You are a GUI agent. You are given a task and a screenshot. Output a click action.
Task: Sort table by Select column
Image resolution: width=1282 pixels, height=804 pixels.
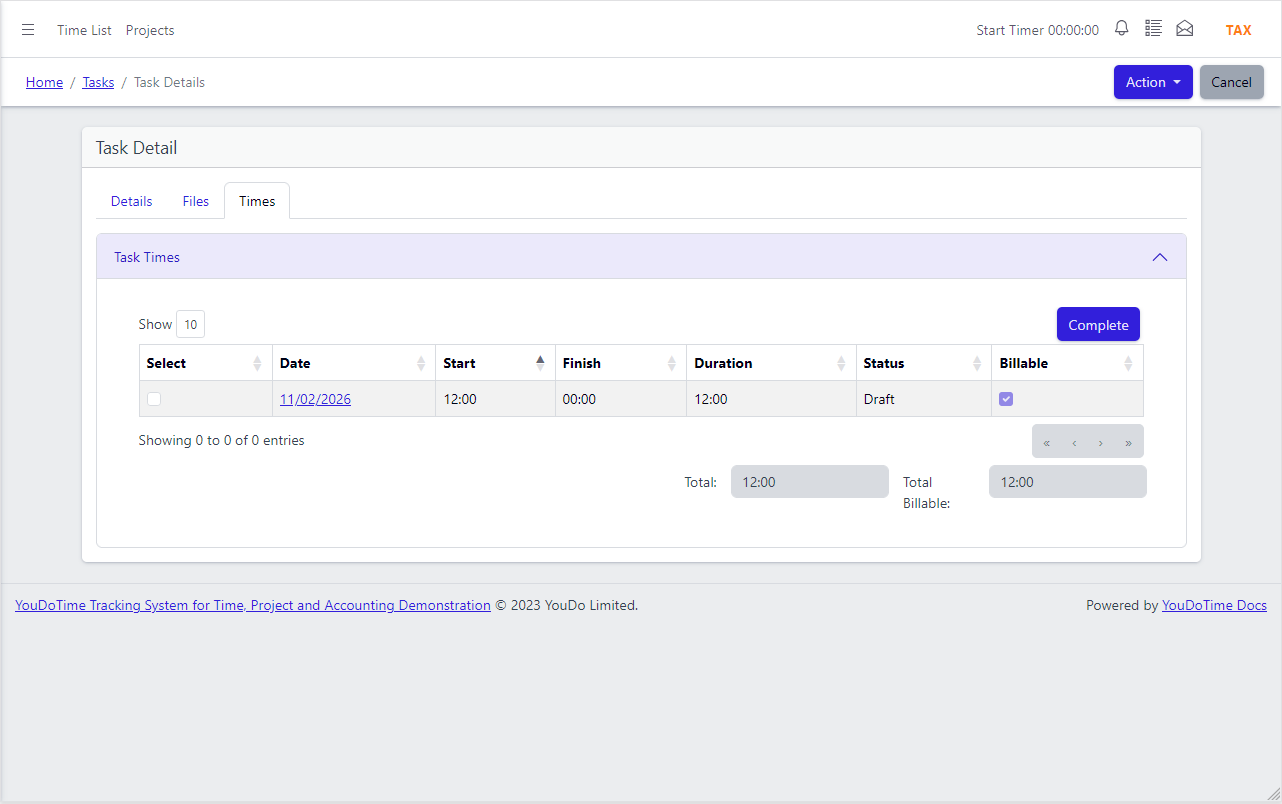click(x=206, y=363)
